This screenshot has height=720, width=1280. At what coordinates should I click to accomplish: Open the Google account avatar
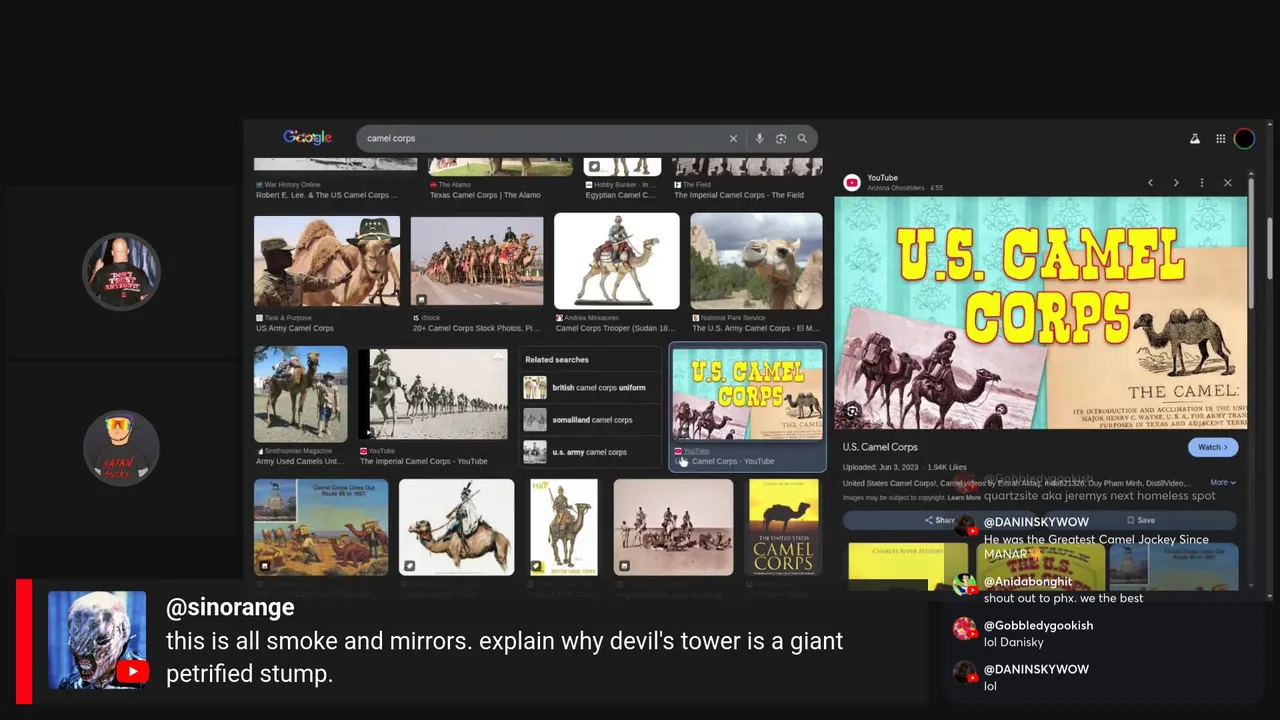1244,139
